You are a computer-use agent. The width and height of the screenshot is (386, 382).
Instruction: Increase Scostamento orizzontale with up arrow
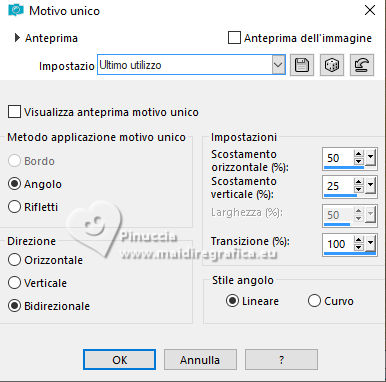[x=358, y=154]
